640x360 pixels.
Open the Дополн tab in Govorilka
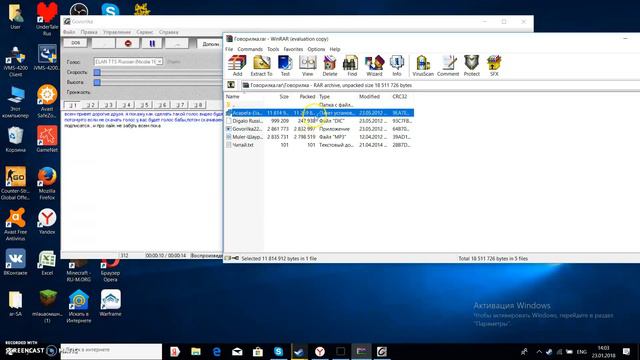coord(210,44)
